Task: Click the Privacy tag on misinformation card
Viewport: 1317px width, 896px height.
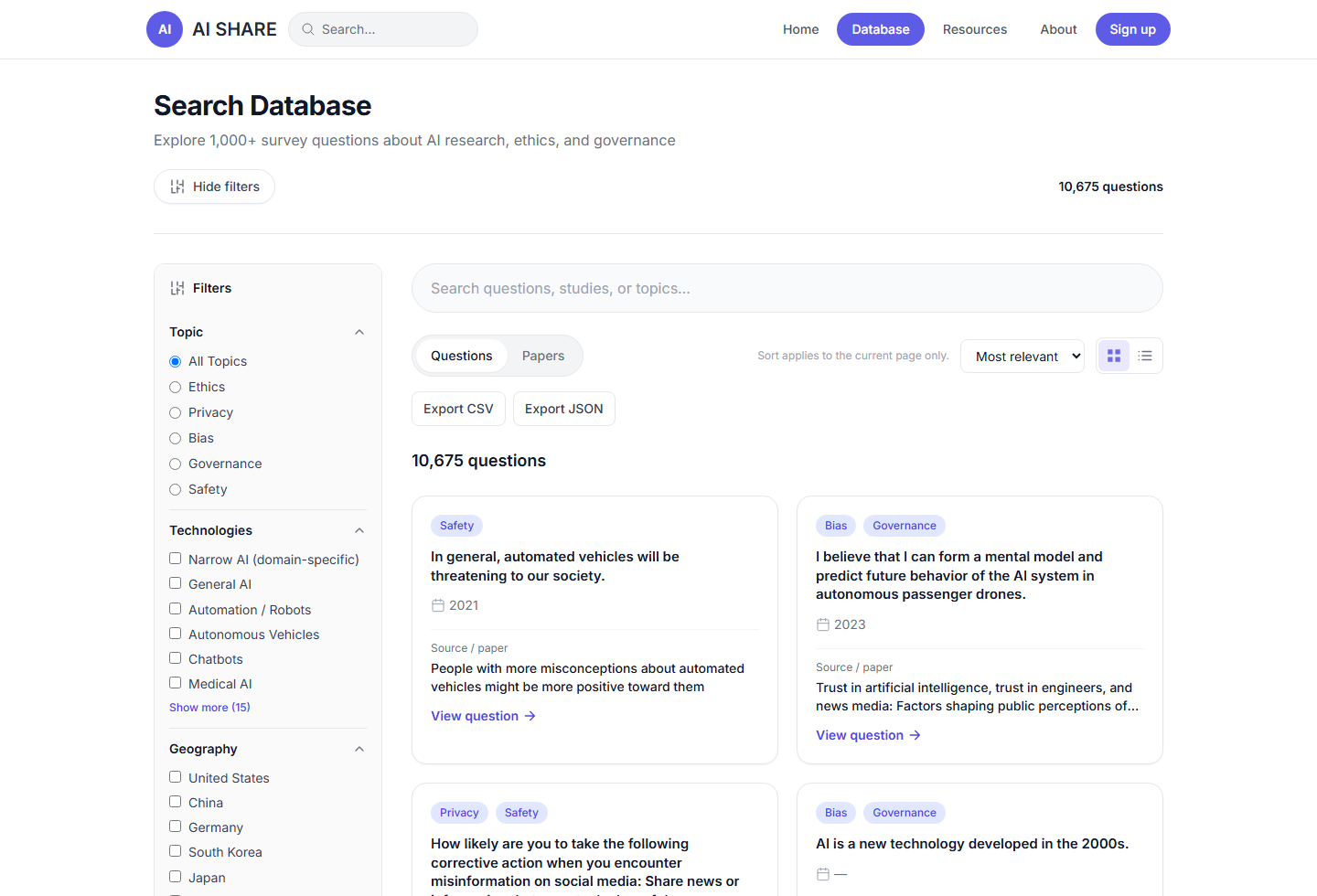Action: point(459,813)
